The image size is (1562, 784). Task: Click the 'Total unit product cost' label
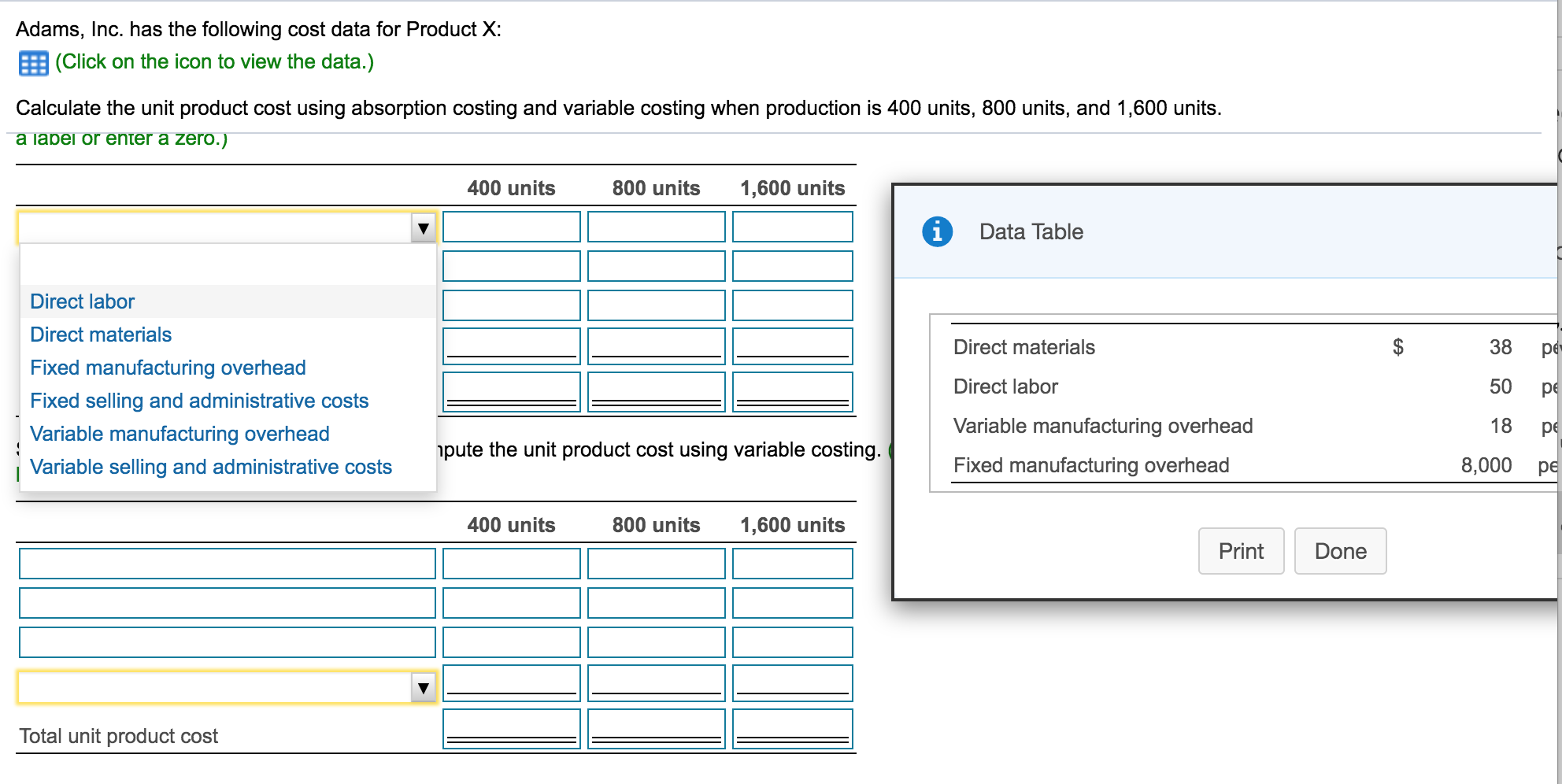pos(119,736)
